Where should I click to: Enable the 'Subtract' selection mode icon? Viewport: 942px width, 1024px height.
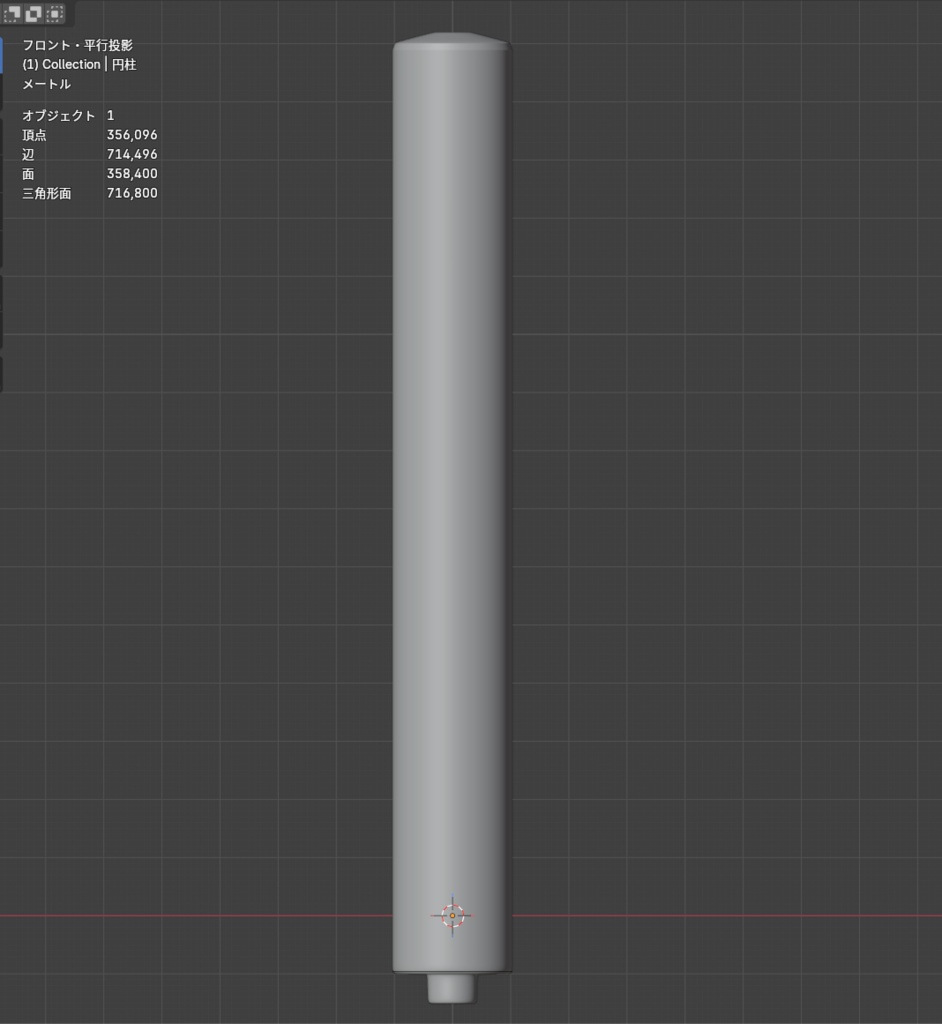pos(53,14)
